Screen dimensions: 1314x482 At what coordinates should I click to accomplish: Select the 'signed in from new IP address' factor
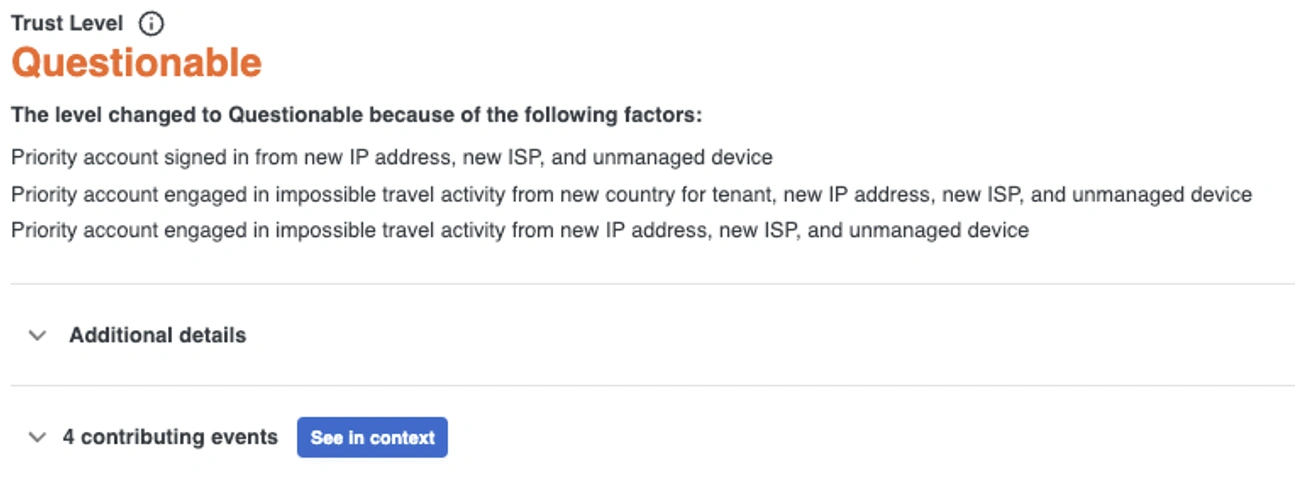click(391, 158)
